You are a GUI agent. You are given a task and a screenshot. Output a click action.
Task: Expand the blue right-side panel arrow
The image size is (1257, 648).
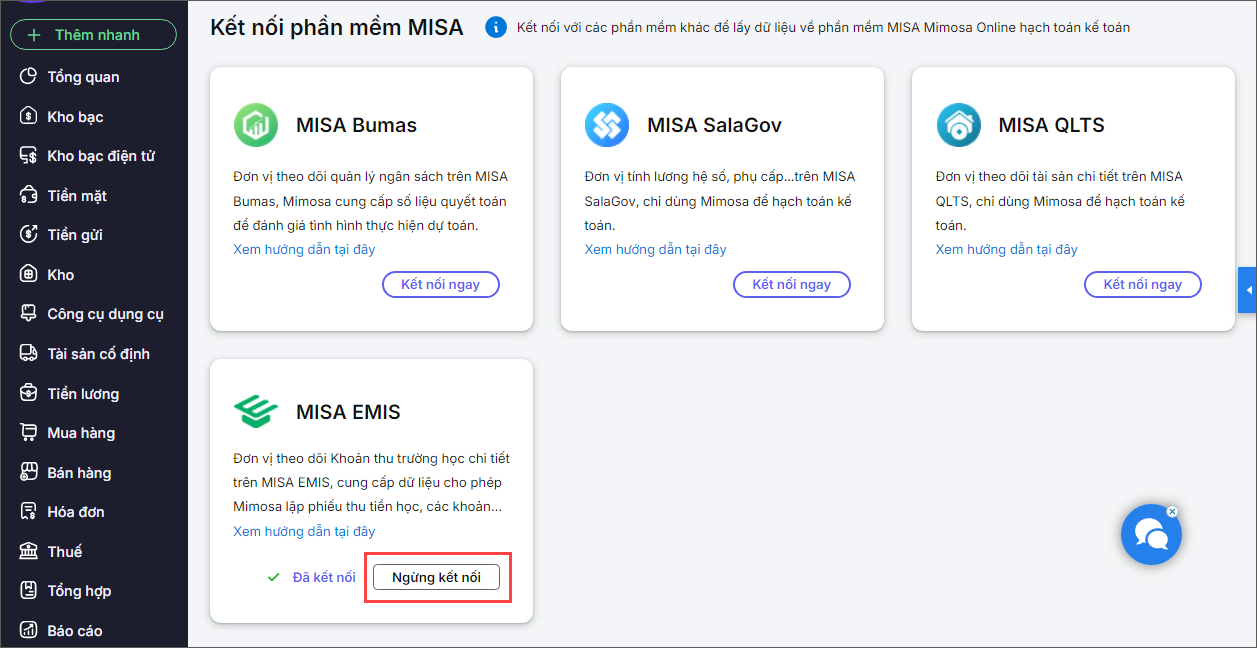pyautogui.click(x=1248, y=290)
